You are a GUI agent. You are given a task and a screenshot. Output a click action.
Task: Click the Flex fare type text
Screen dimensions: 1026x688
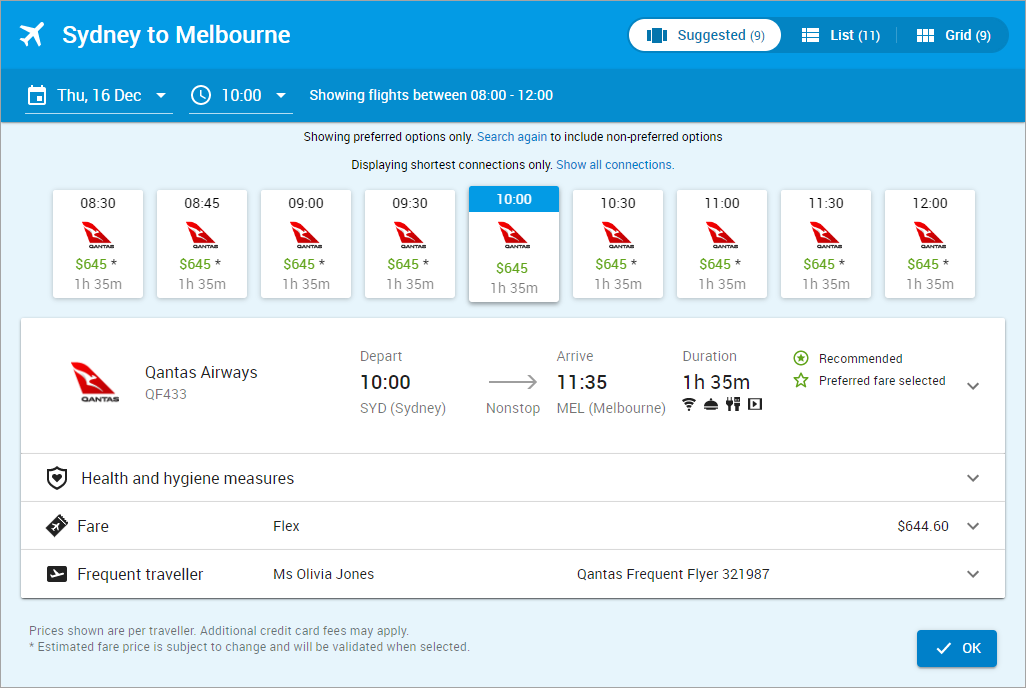(x=287, y=526)
